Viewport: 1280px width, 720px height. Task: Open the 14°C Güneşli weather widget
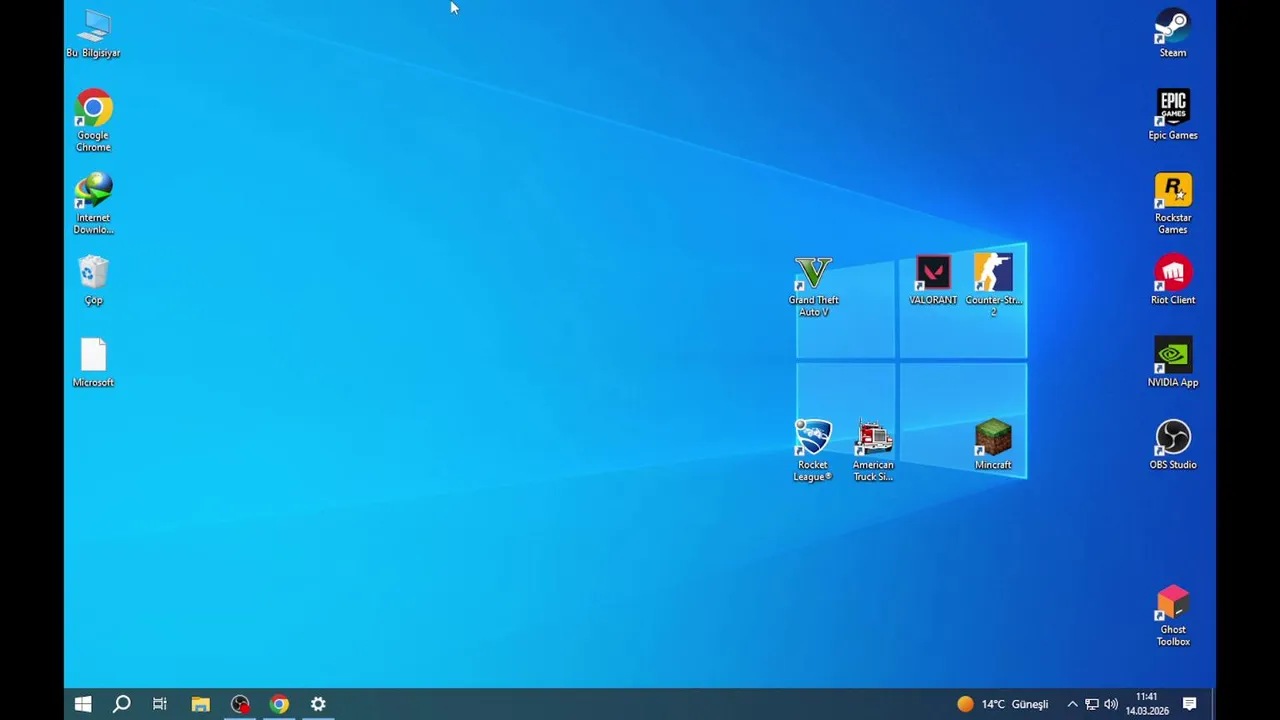(x=1003, y=704)
